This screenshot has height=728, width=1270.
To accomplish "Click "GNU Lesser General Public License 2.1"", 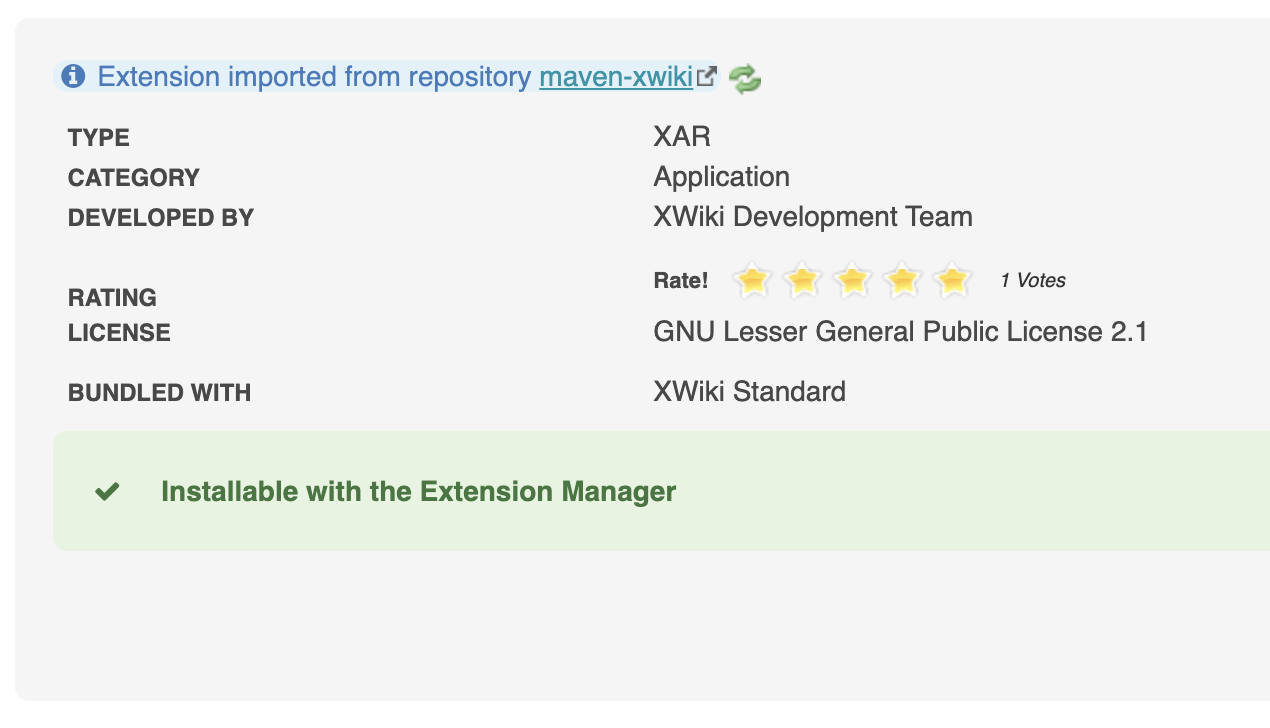I will click(900, 332).
